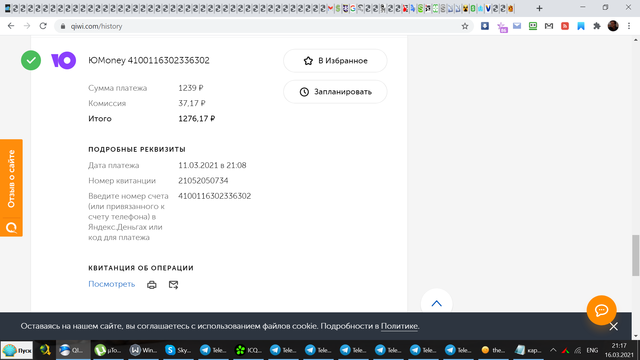Click the ЮMoney purple logo
The height and width of the screenshot is (360, 640).
pyautogui.click(x=63, y=60)
